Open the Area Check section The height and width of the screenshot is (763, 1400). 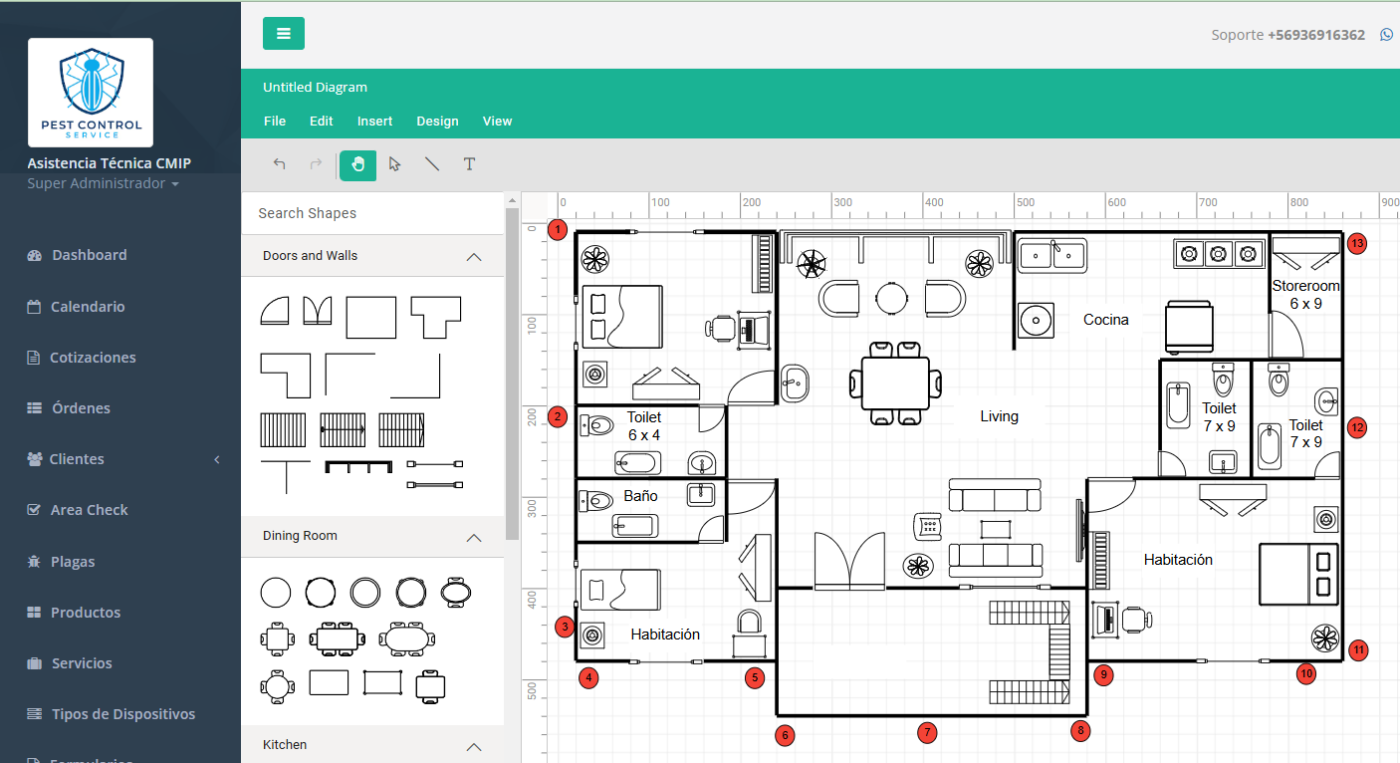click(x=90, y=510)
